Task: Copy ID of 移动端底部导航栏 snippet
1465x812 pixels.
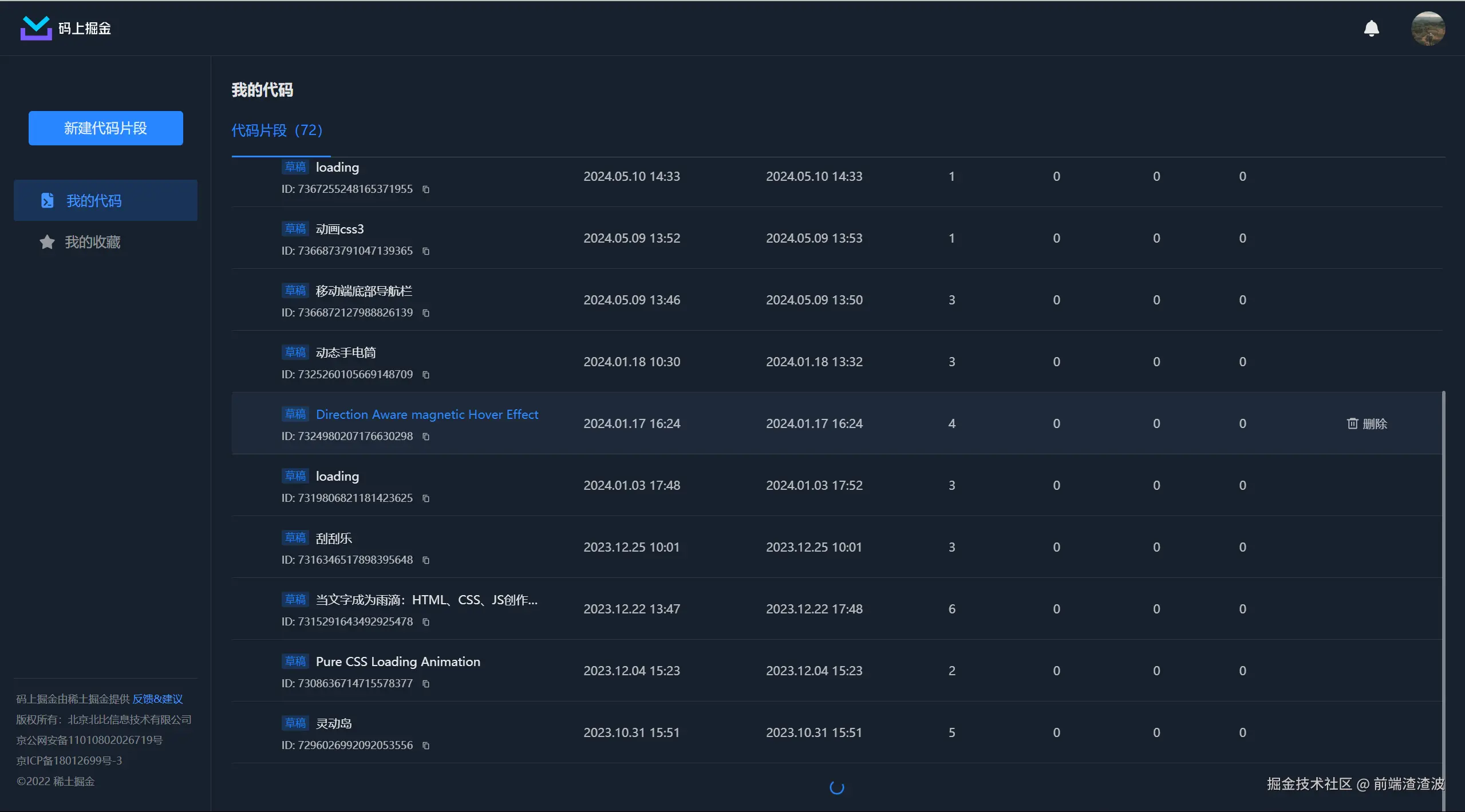Action: click(426, 313)
